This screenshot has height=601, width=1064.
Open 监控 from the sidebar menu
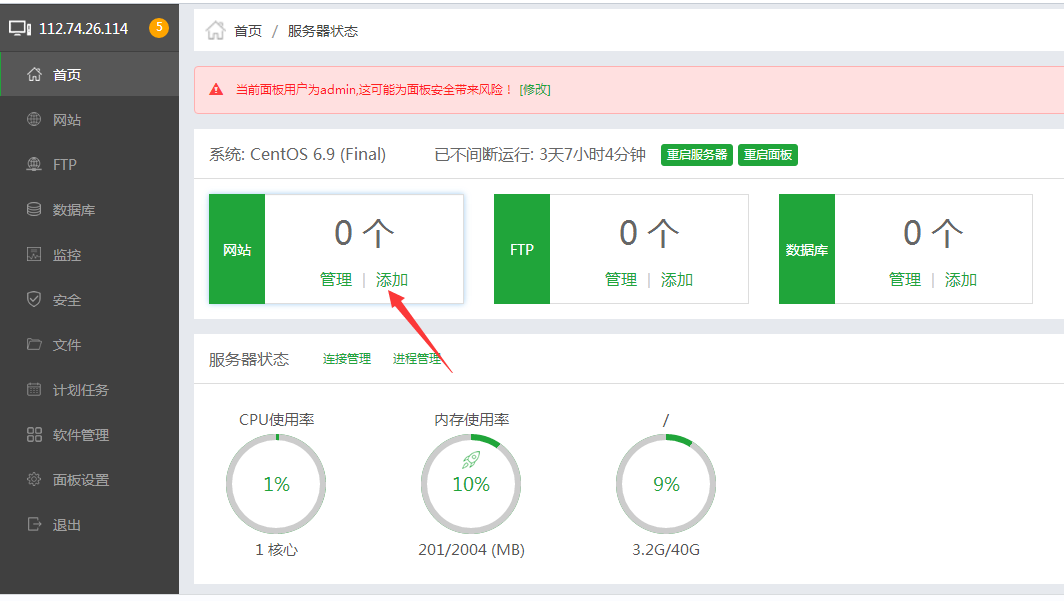coord(67,255)
